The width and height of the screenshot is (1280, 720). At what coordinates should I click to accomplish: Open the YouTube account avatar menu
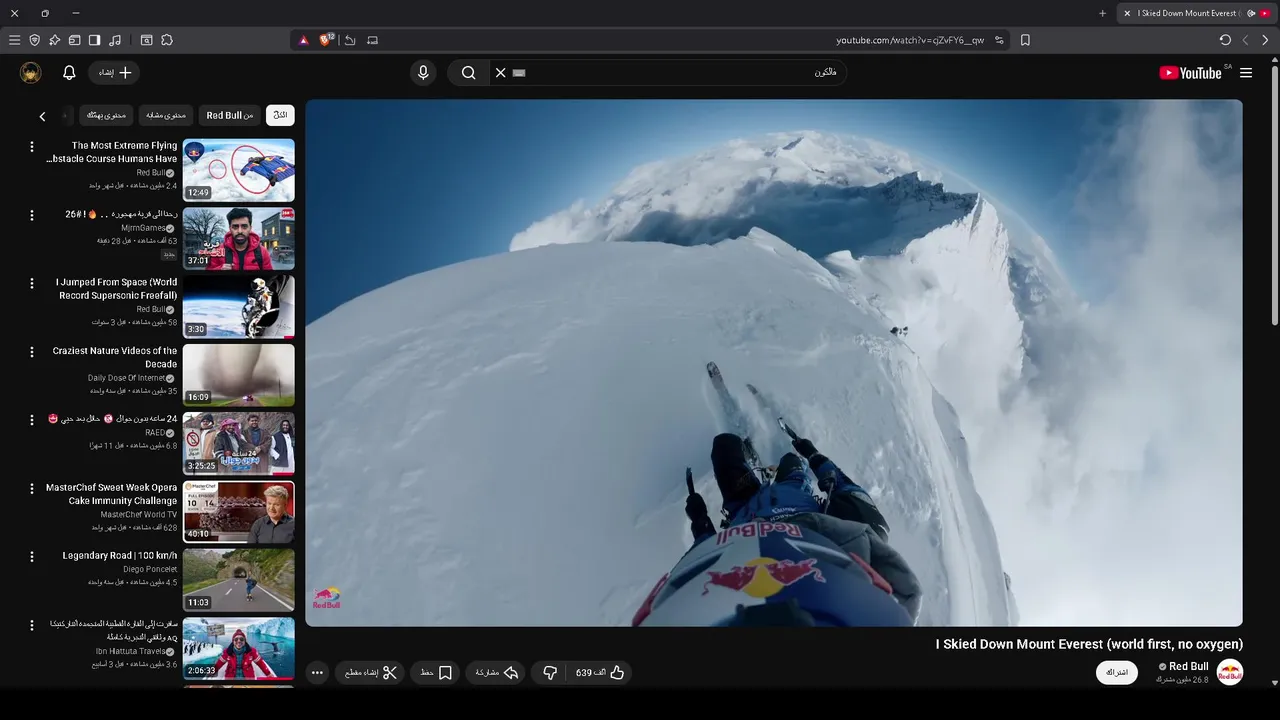pos(31,72)
